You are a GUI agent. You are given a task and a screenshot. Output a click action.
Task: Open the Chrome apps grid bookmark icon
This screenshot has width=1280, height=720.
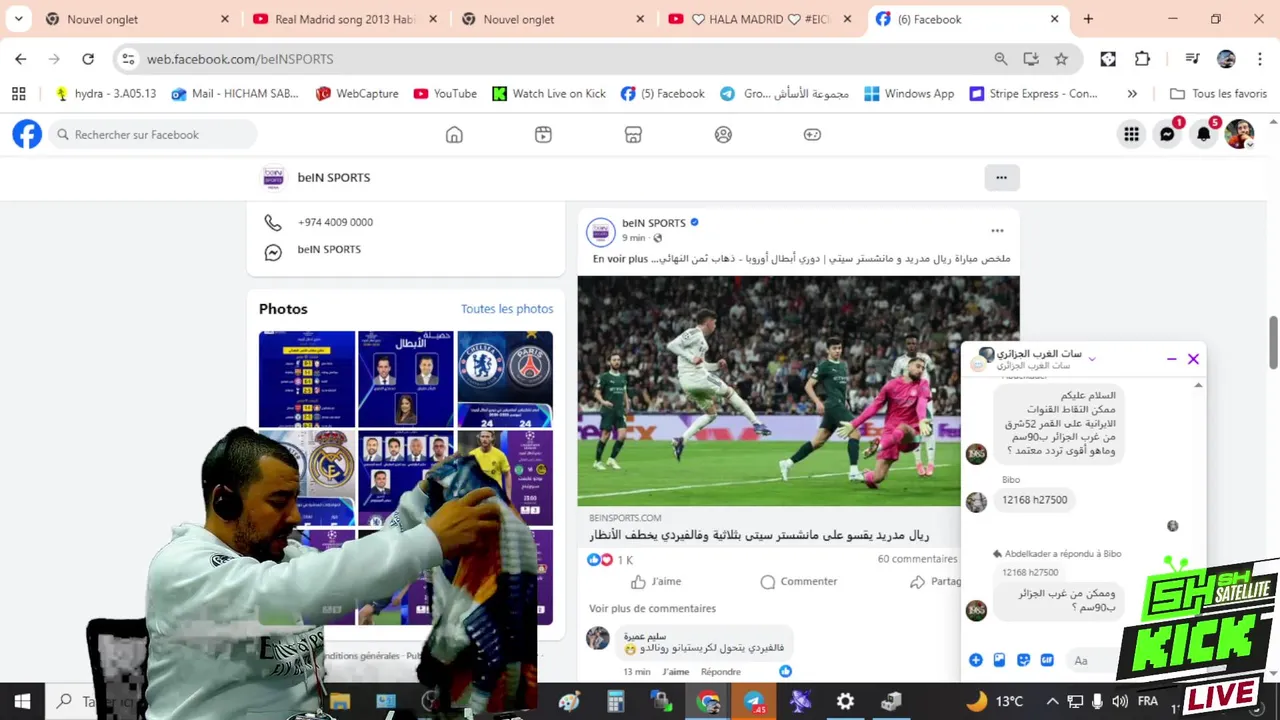pyautogui.click(x=18, y=93)
